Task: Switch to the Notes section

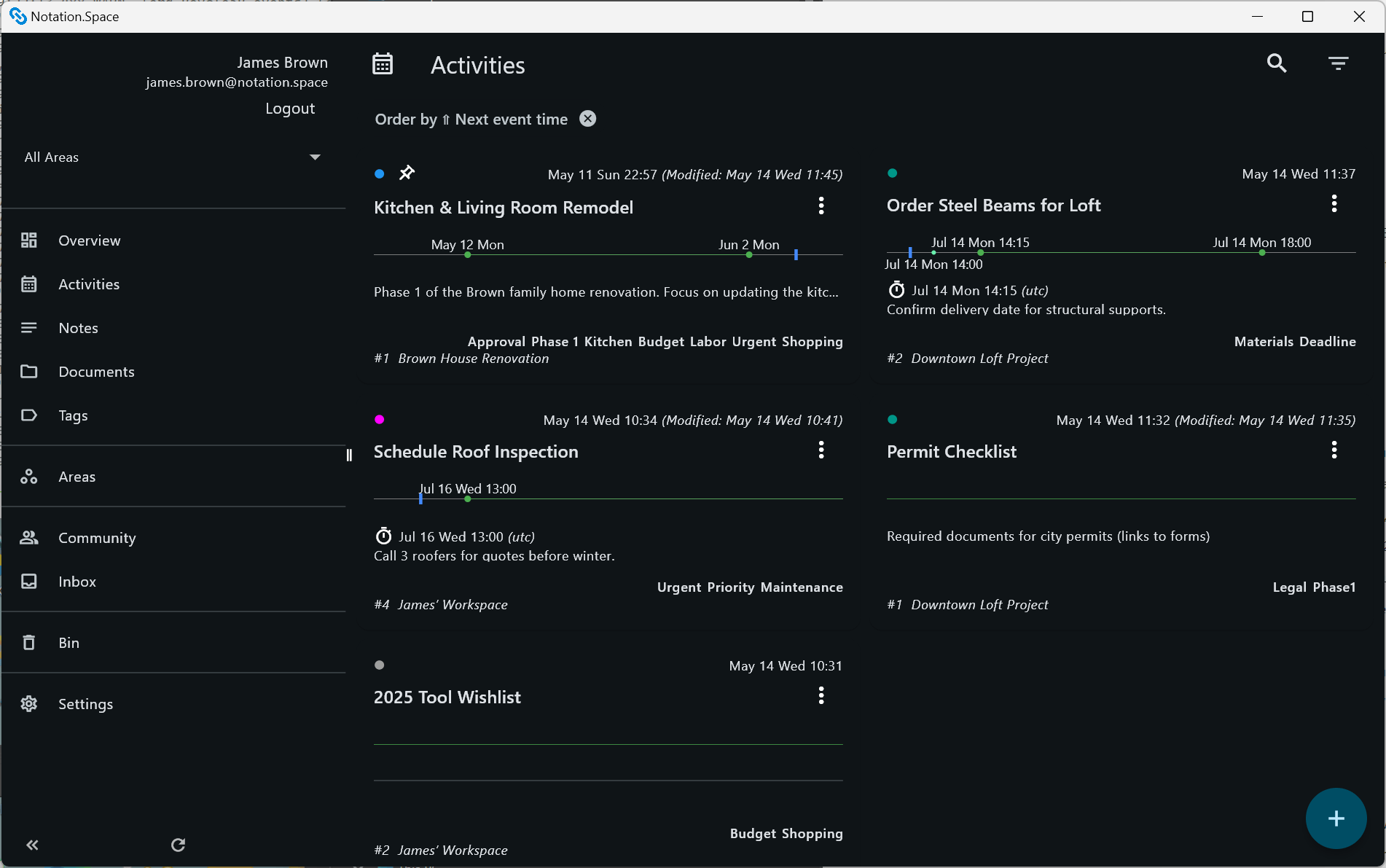Action: point(30,327)
